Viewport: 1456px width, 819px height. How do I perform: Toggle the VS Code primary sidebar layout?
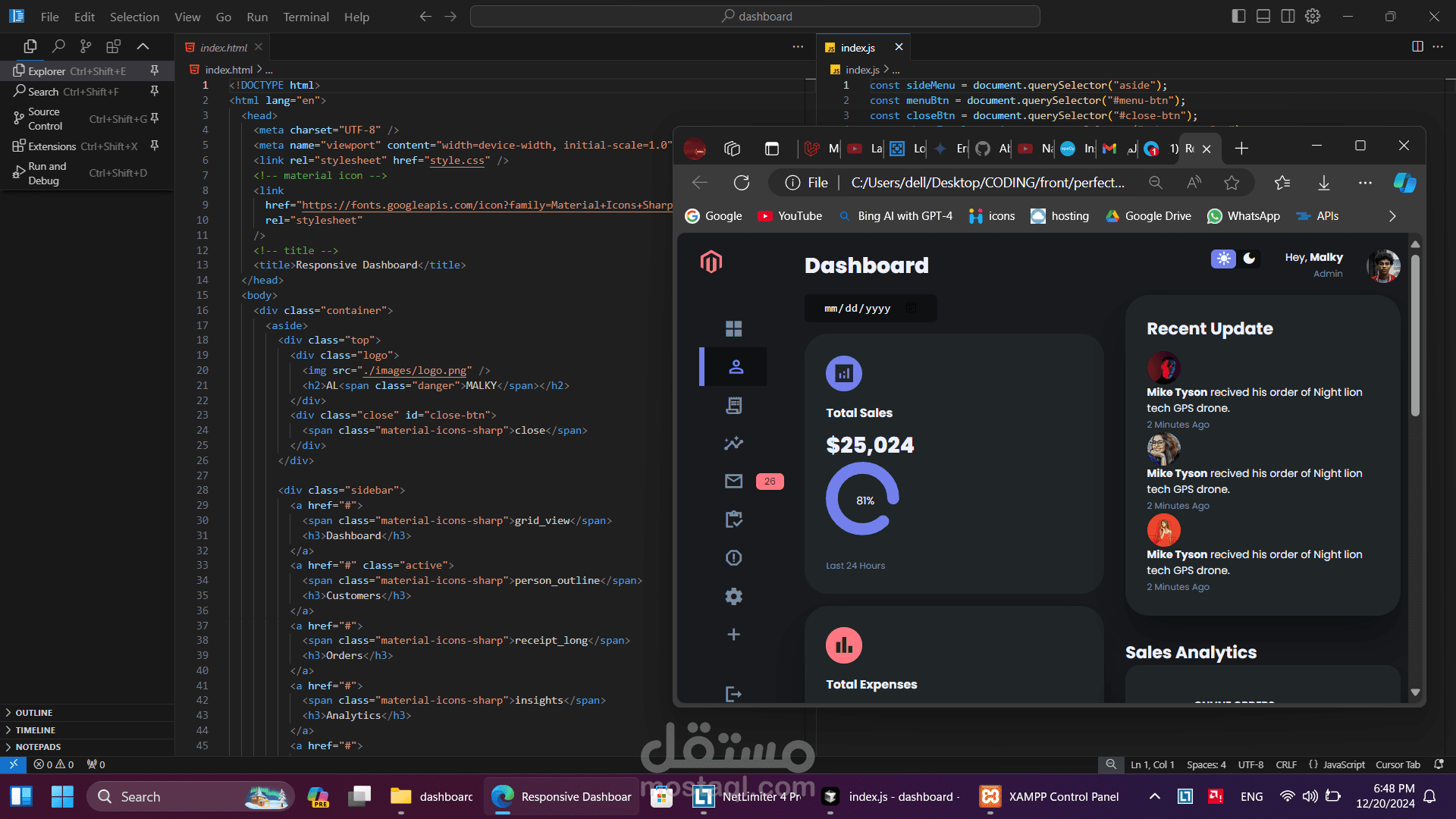[x=1238, y=16]
